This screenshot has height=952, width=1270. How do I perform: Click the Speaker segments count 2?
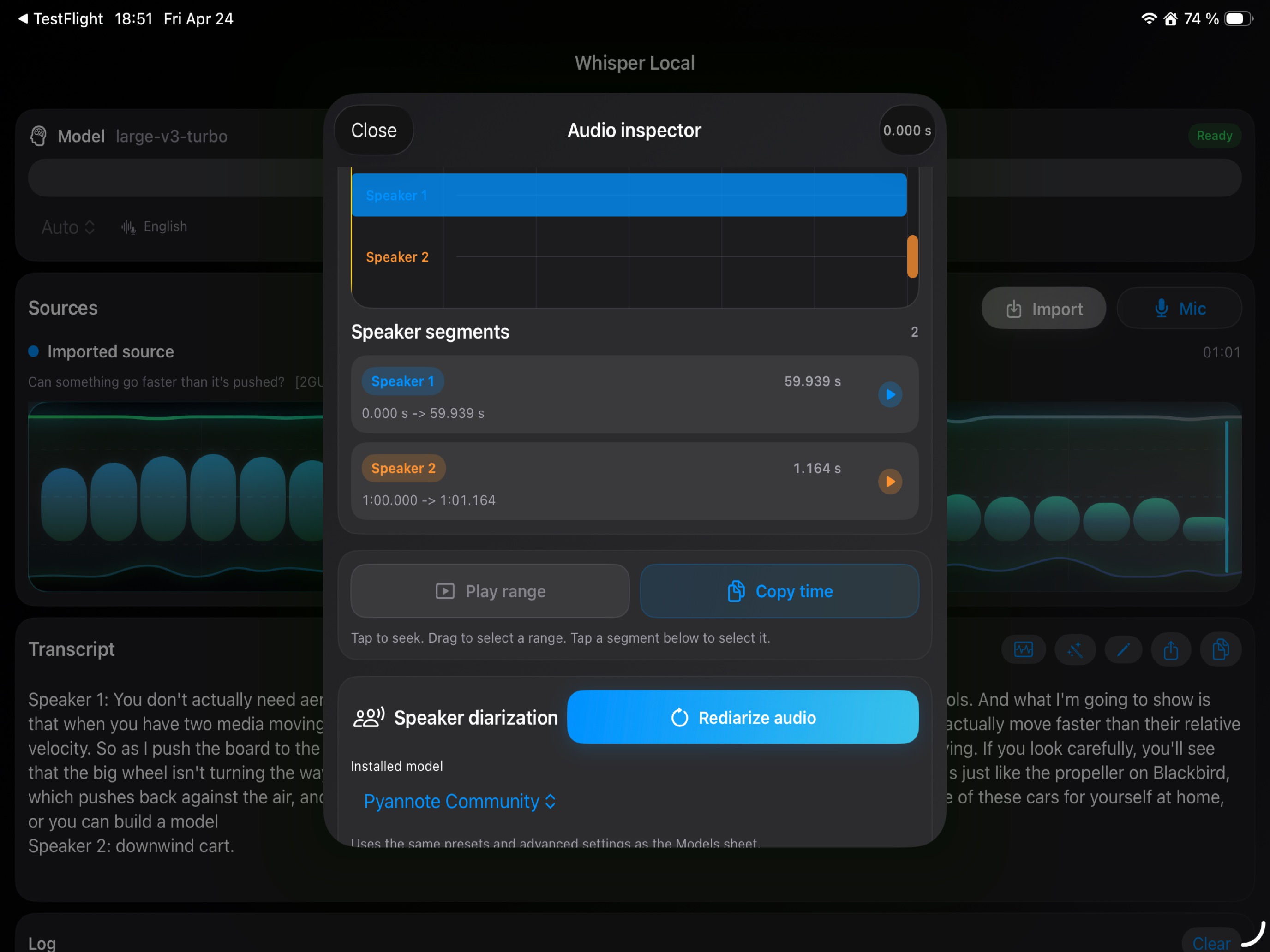914,332
